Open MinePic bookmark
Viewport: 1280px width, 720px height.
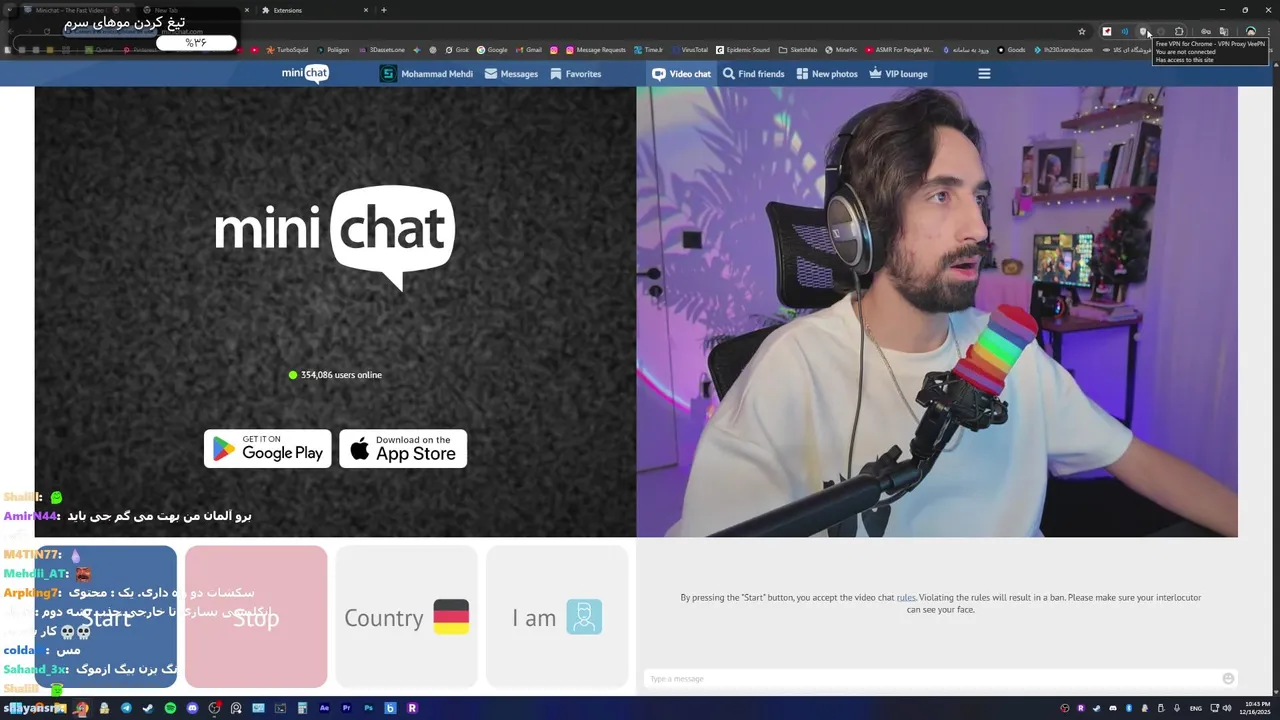841,50
